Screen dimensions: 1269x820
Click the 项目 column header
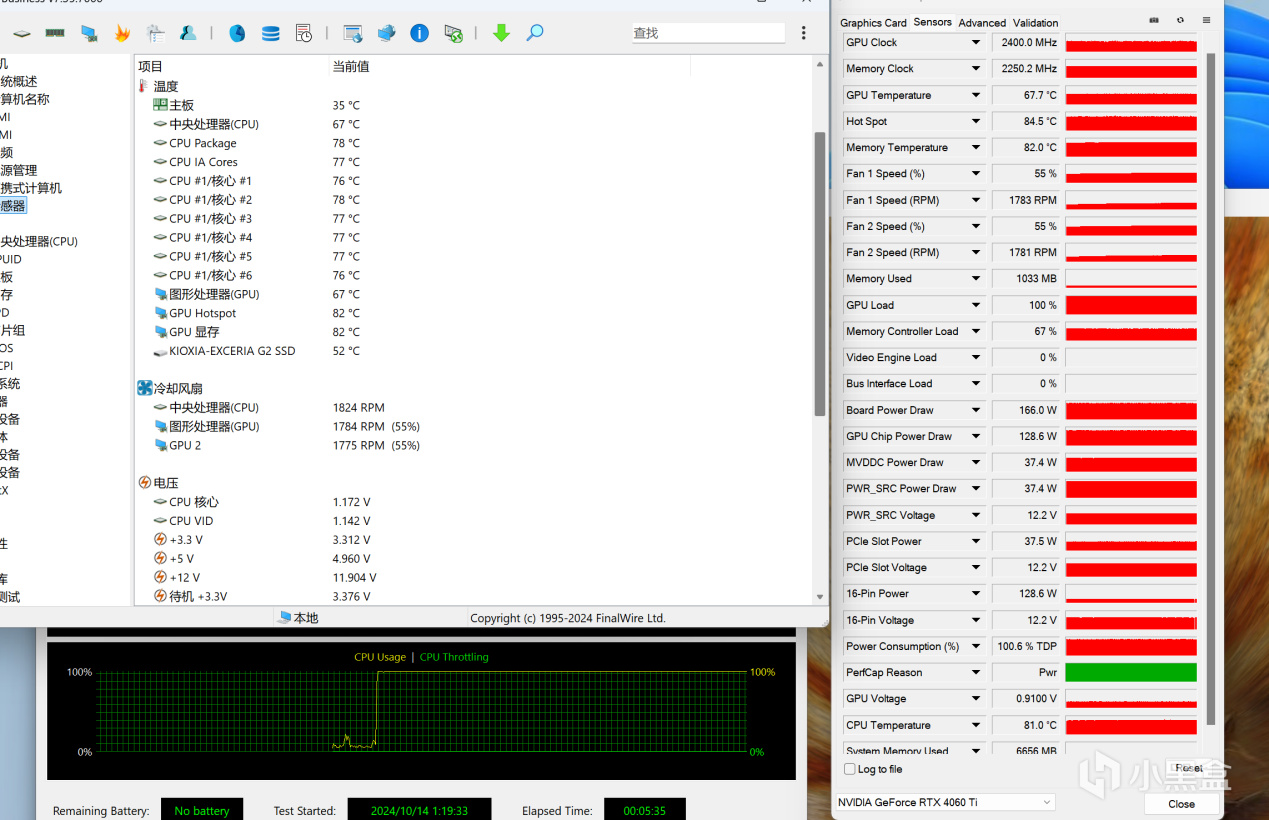click(x=150, y=66)
